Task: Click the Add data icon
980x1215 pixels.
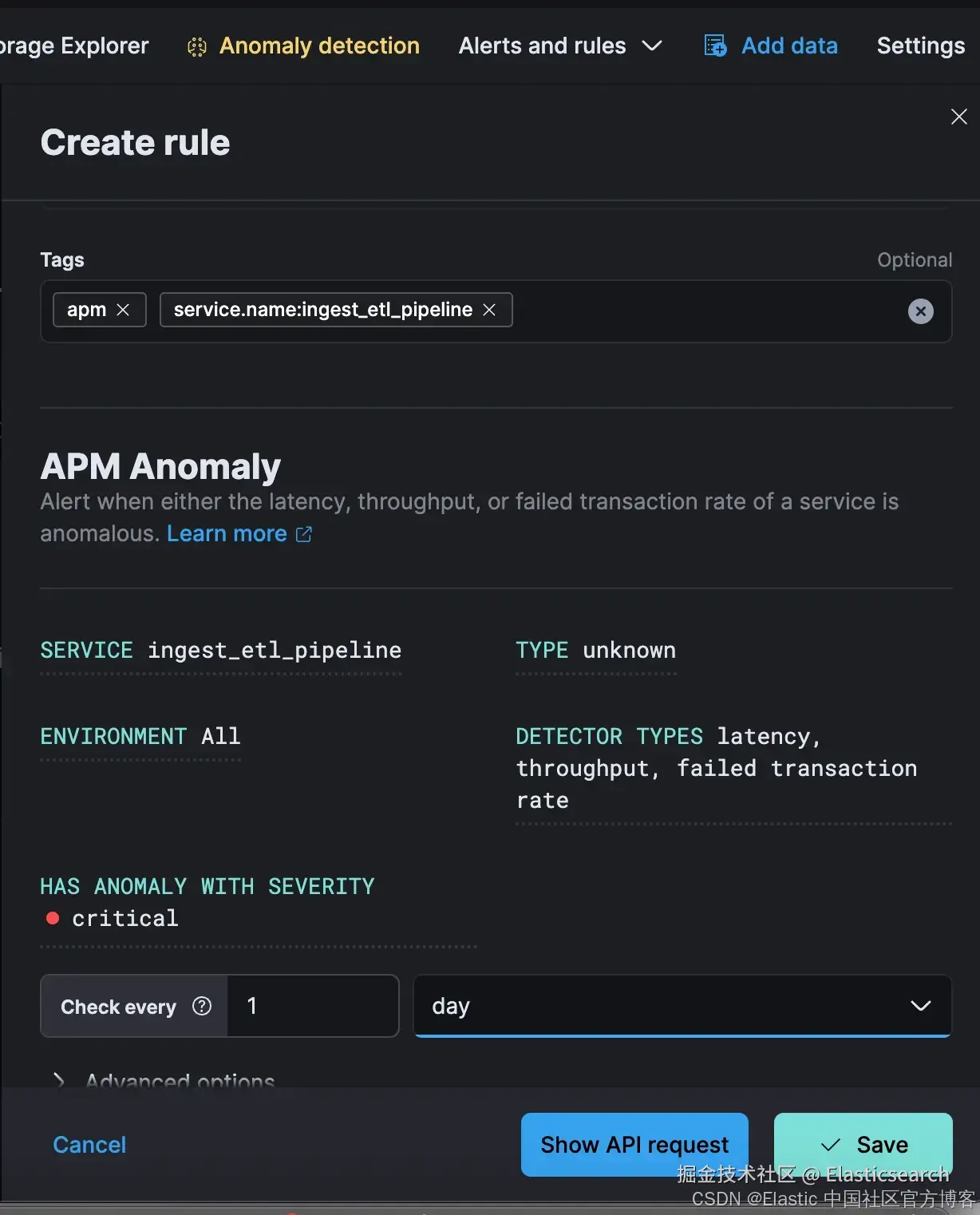Action: 715,46
